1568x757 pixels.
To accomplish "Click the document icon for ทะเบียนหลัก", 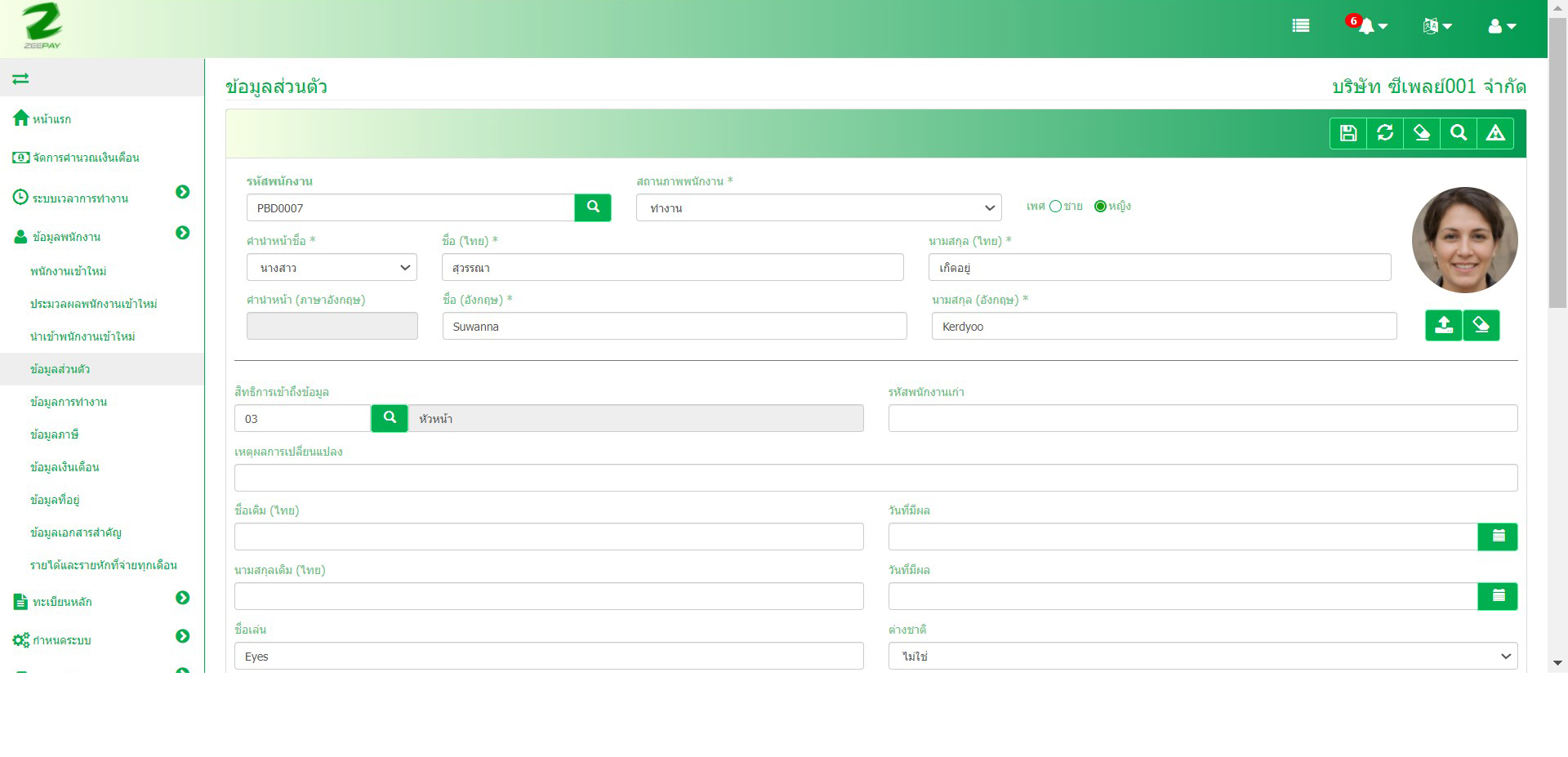I will tap(21, 602).
